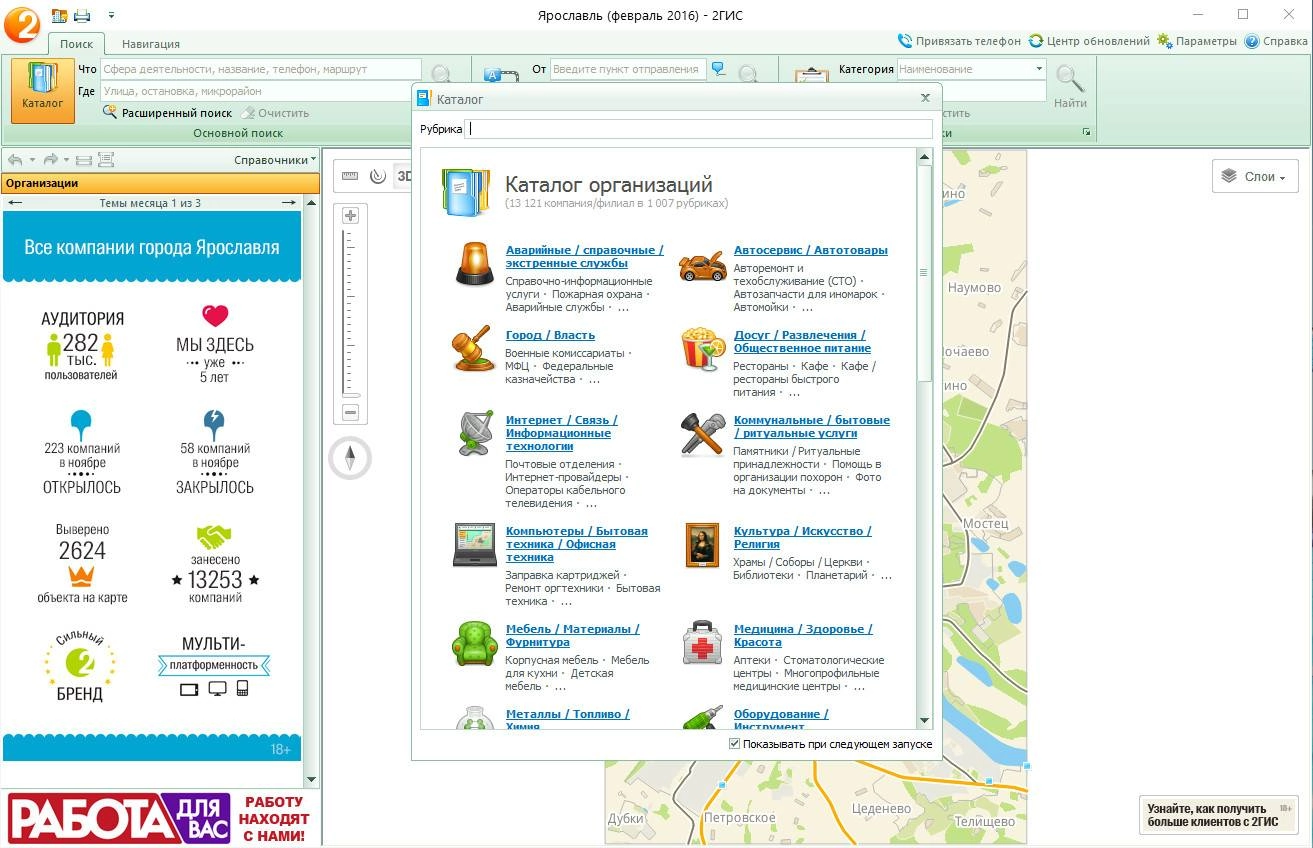Click the Все компании города Ярославля banner

pyautogui.click(x=152, y=247)
